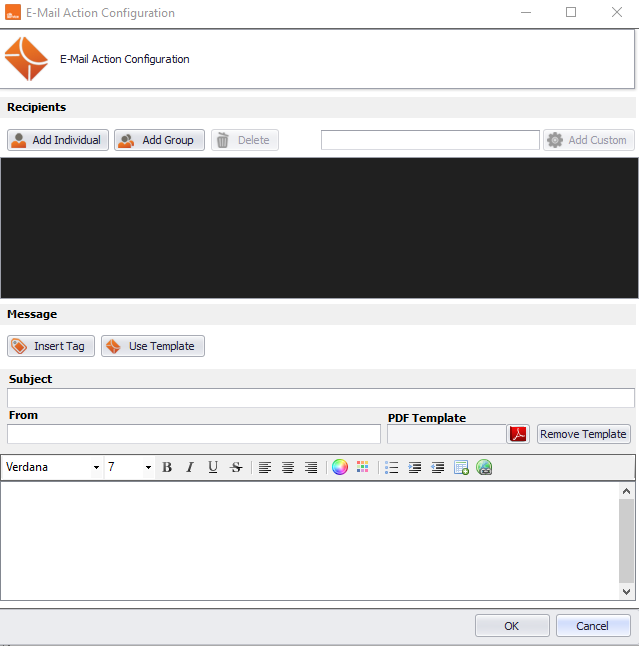Click the Insert Tag button
This screenshot has height=646, width=639.
click(x=51, y=346)
